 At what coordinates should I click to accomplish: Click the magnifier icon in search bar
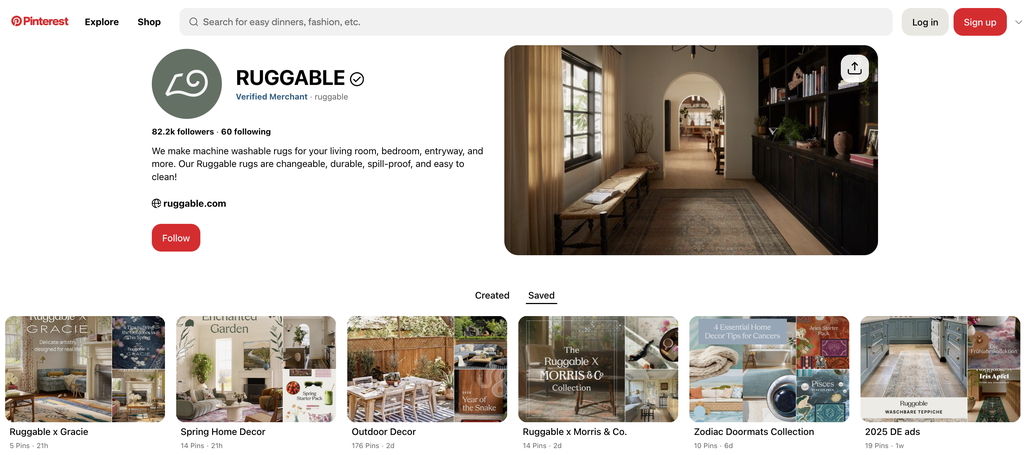click(x=193, y=22)
